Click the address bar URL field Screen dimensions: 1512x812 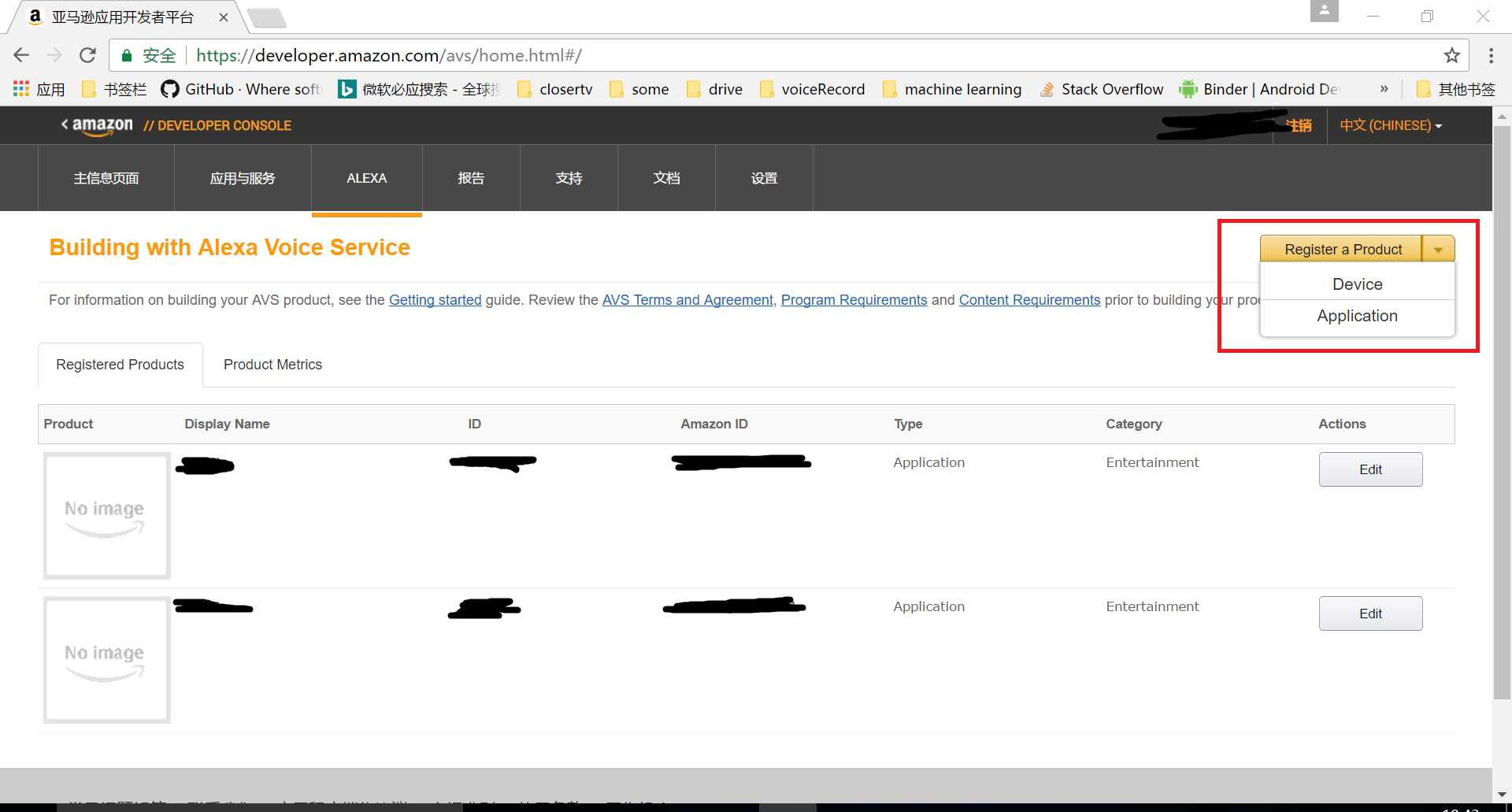coord(709,55)
